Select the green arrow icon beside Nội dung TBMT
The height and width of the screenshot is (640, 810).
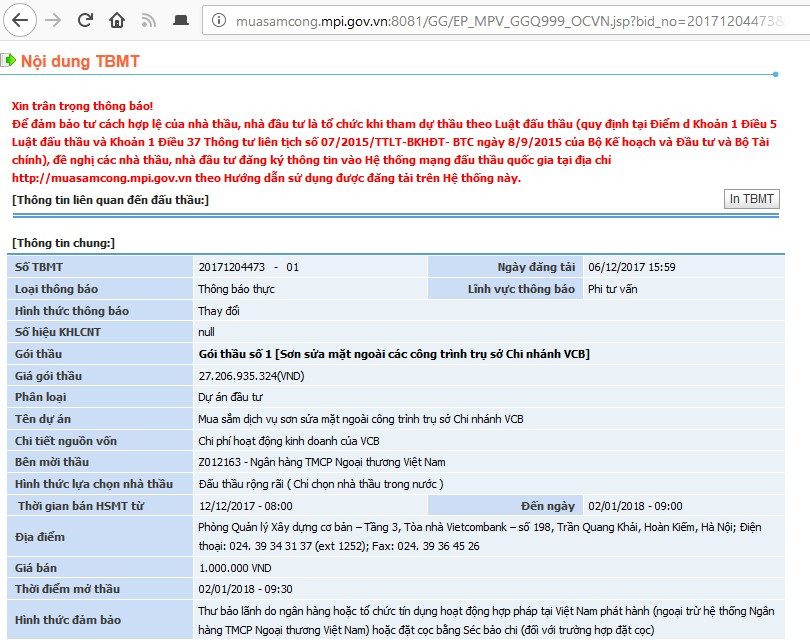[8, 61]
